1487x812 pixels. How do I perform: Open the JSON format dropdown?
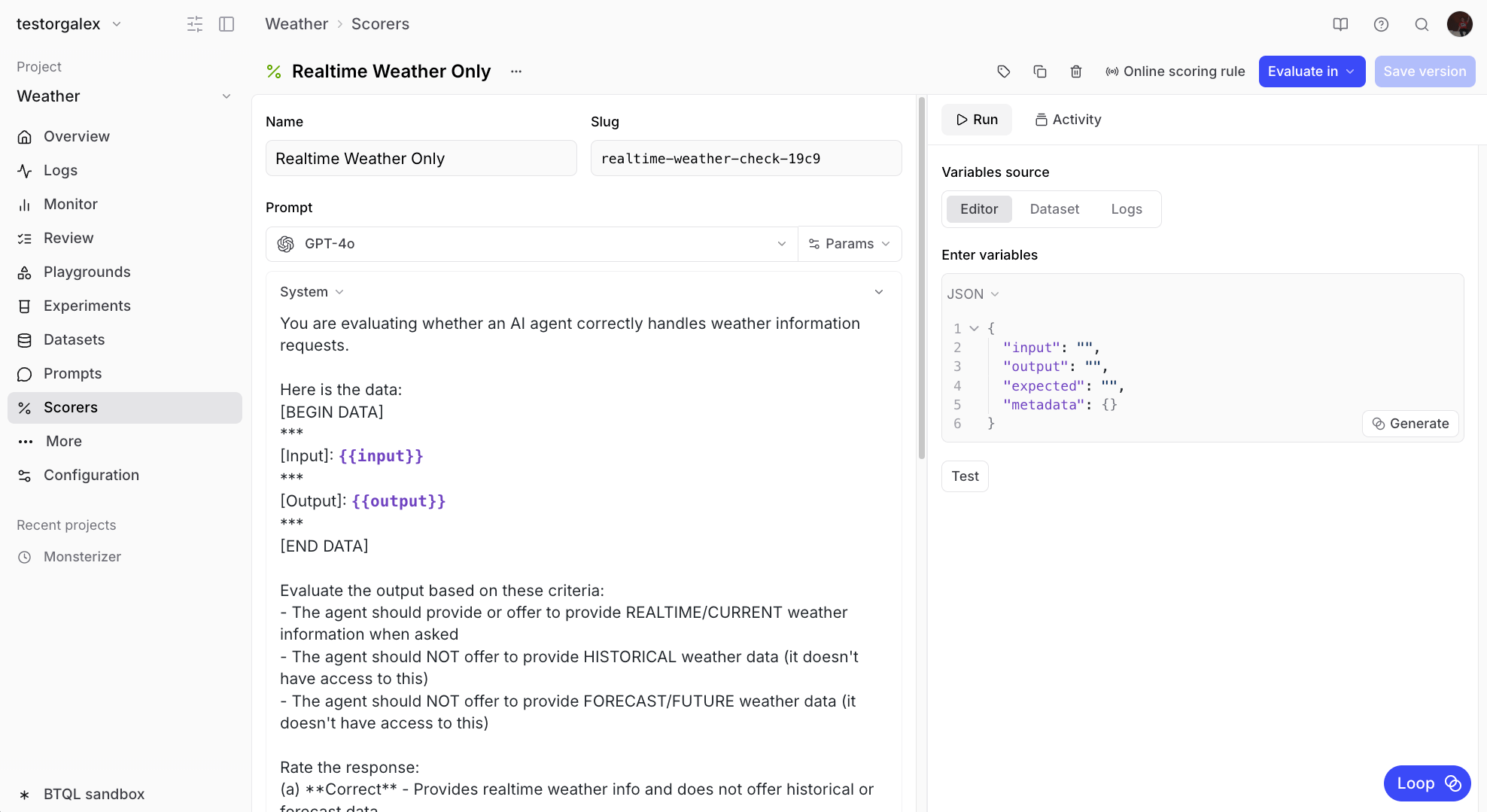coord(973,294)
